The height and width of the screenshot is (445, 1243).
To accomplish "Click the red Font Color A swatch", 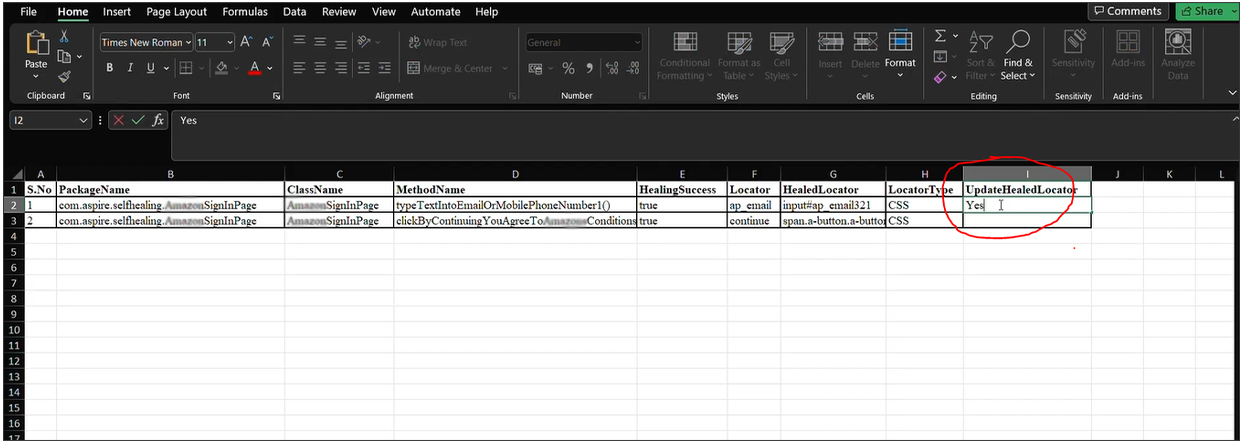I will 254,68.
